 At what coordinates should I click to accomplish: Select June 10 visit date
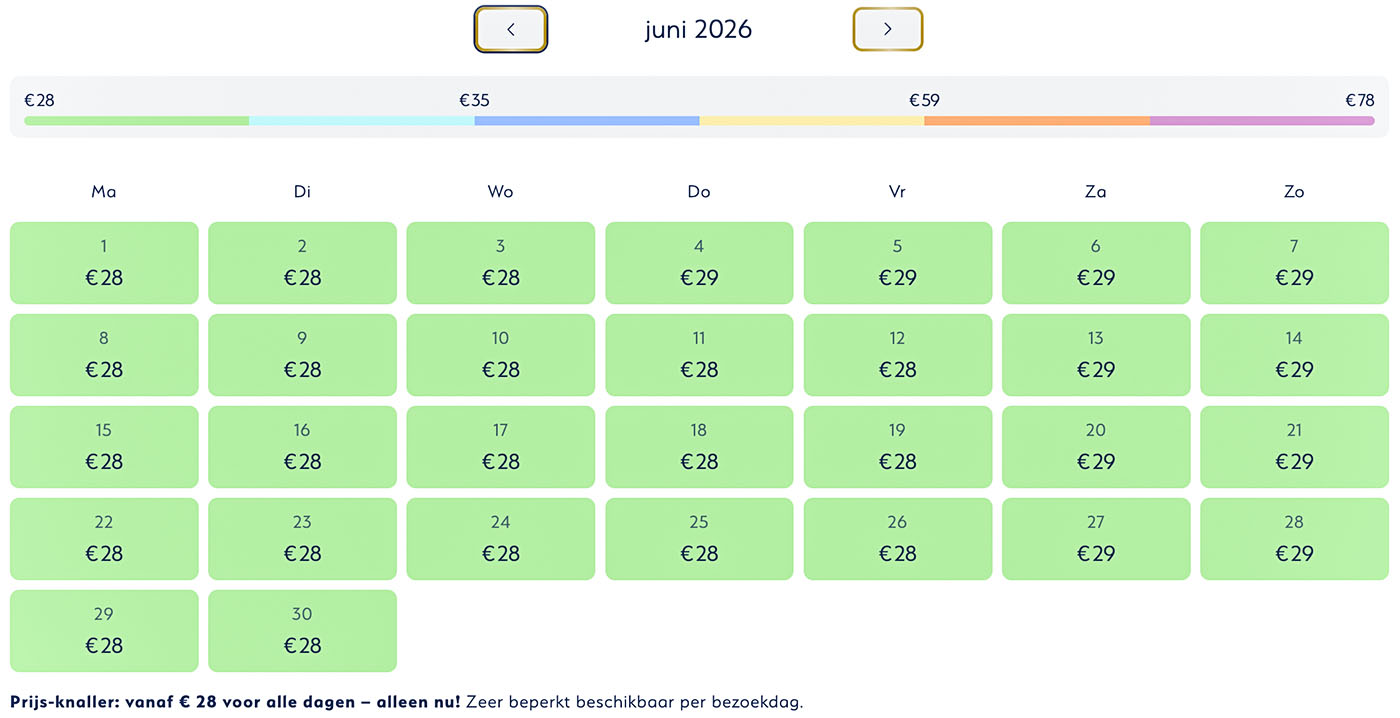(x=500, y=355)
